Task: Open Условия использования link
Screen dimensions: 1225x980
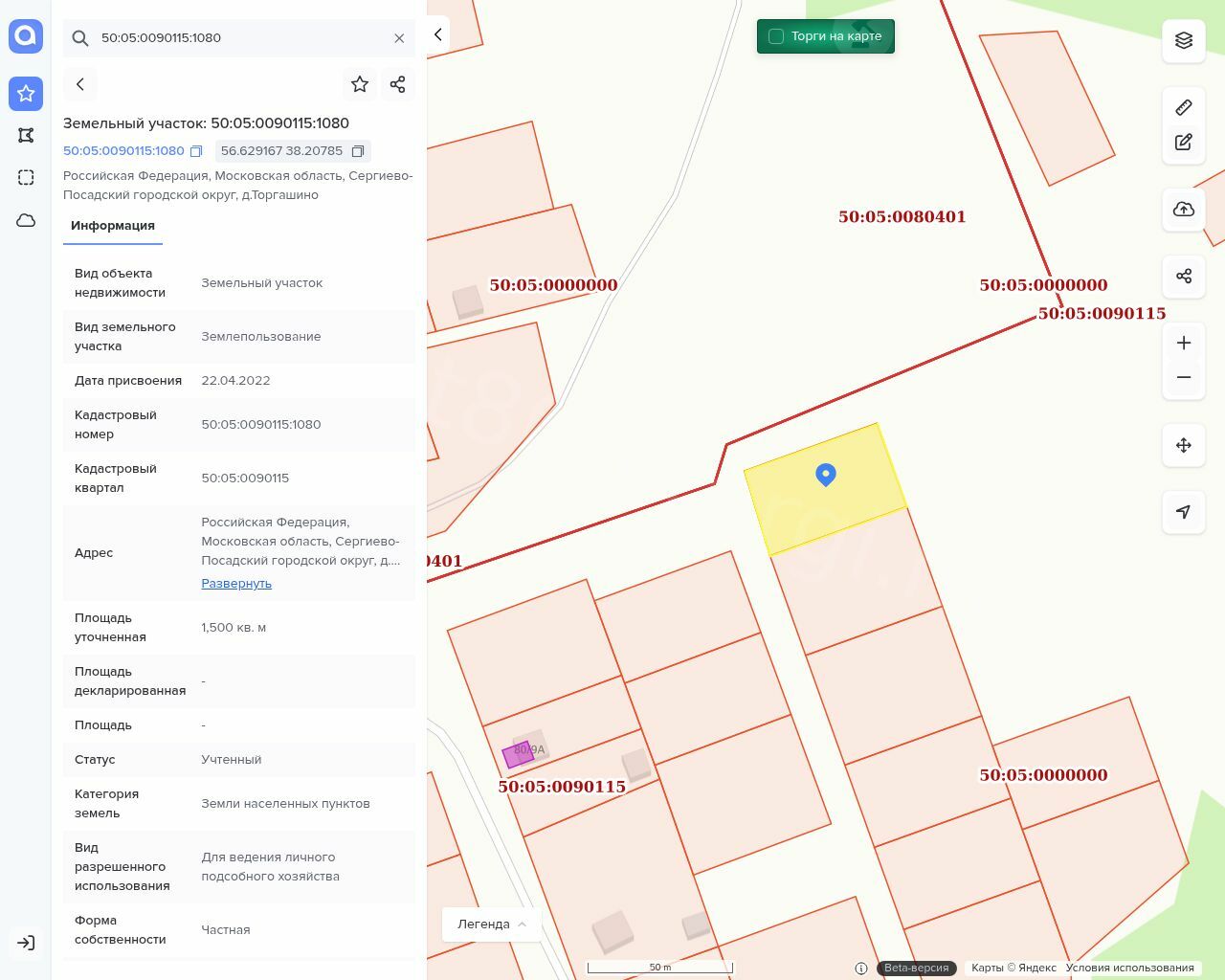Action: coord(1129,968)
